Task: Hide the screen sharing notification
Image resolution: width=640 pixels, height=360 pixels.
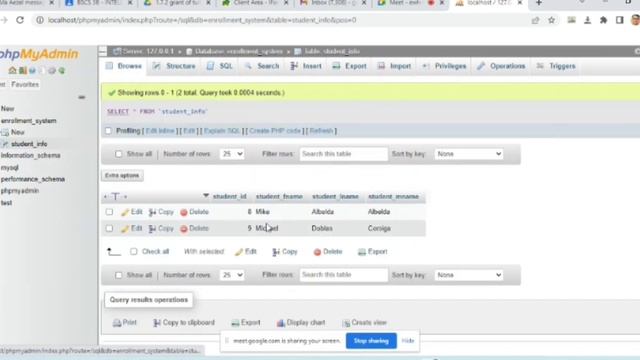Action: point(408,341)
